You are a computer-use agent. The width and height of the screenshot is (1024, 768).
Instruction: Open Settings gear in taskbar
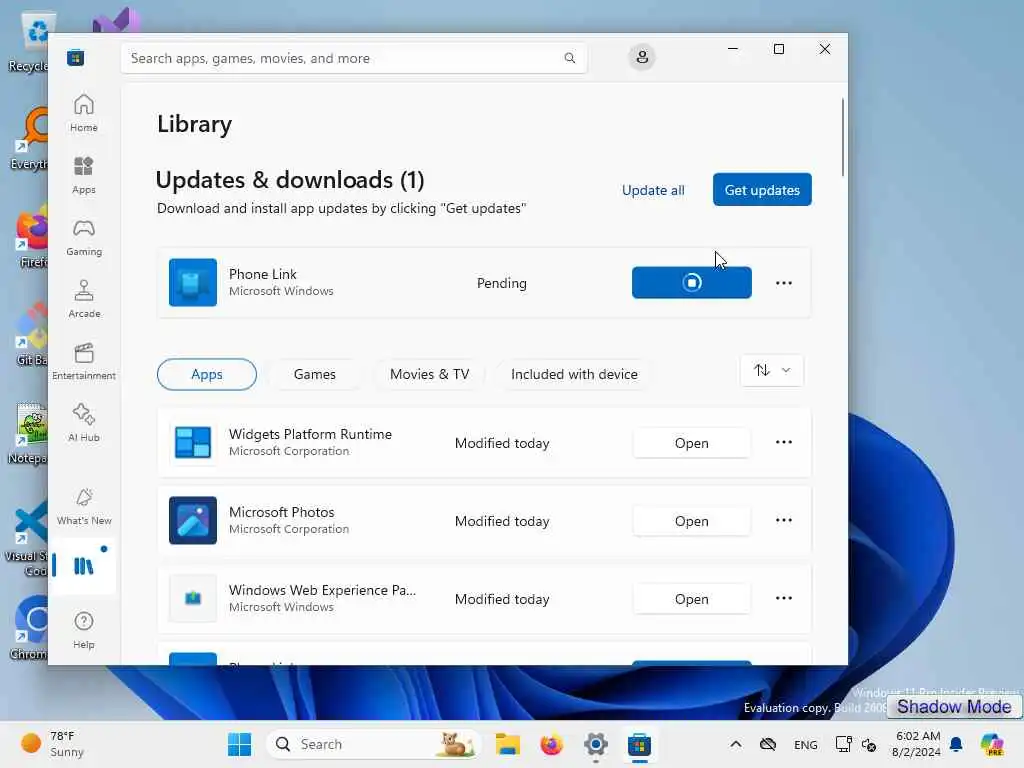click(x=596, y=744)
